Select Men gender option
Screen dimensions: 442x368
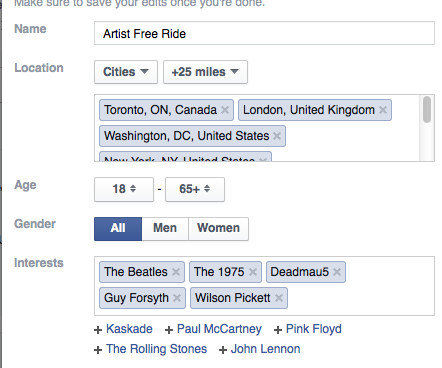coord(165,229)
